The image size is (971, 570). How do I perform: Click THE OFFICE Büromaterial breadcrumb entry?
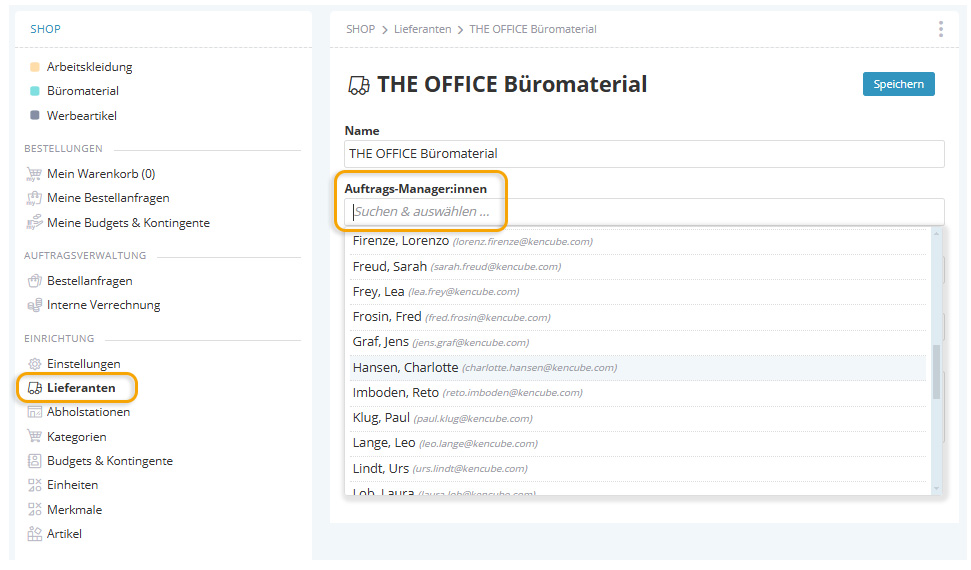[533, 29]
